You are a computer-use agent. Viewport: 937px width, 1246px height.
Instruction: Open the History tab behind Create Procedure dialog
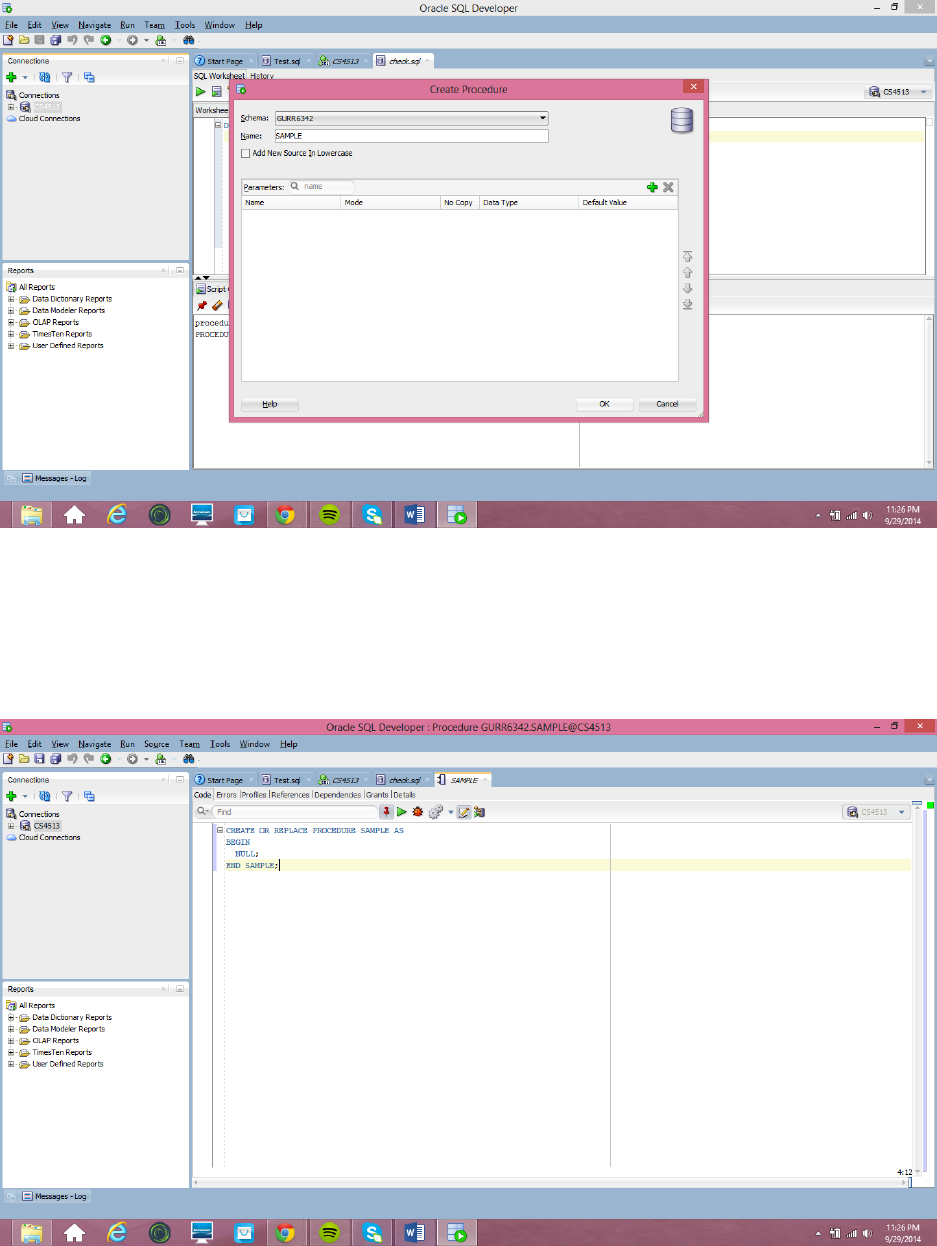click(262, 76)
